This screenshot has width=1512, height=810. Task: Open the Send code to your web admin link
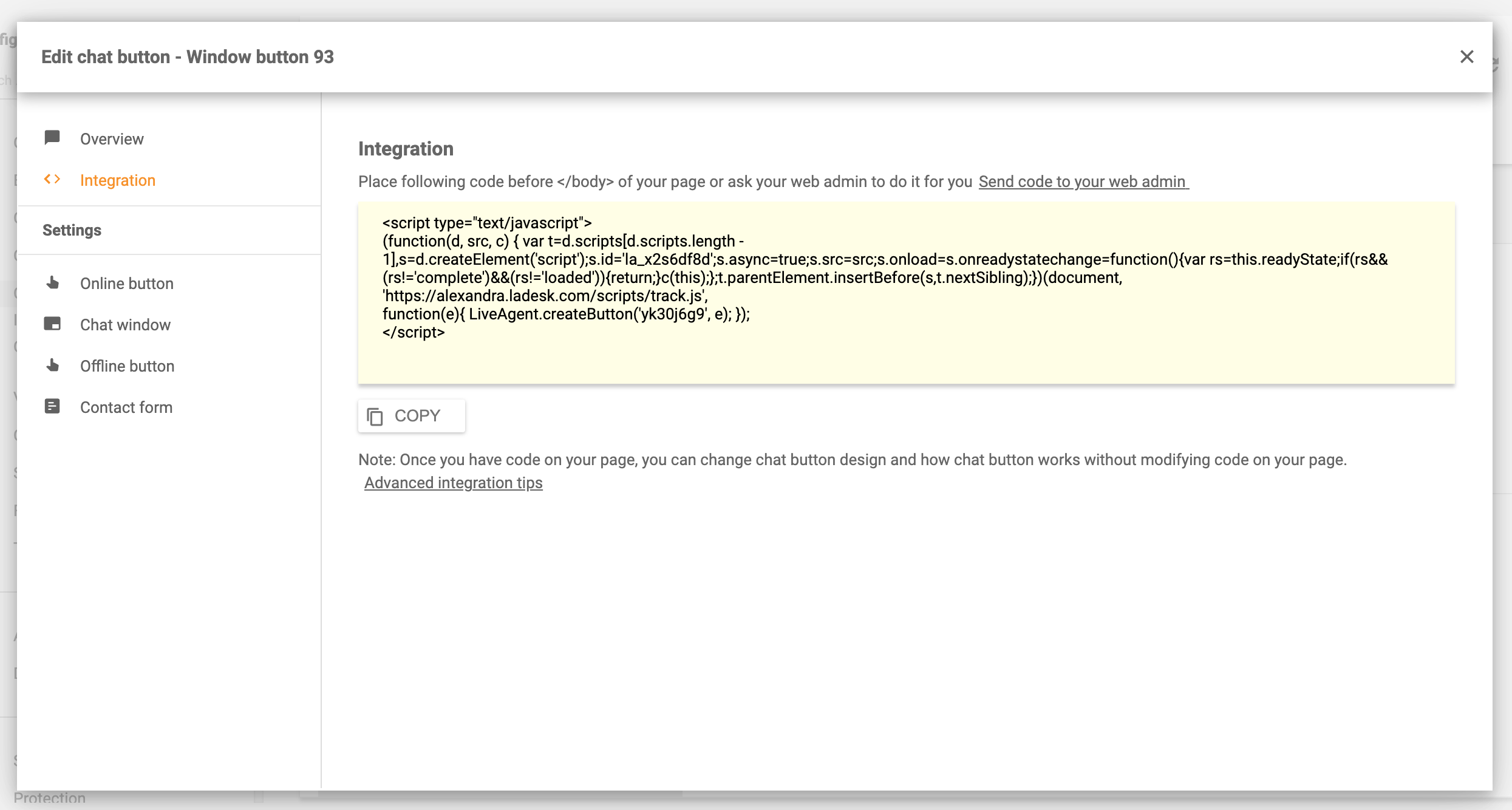point(1083,181)
